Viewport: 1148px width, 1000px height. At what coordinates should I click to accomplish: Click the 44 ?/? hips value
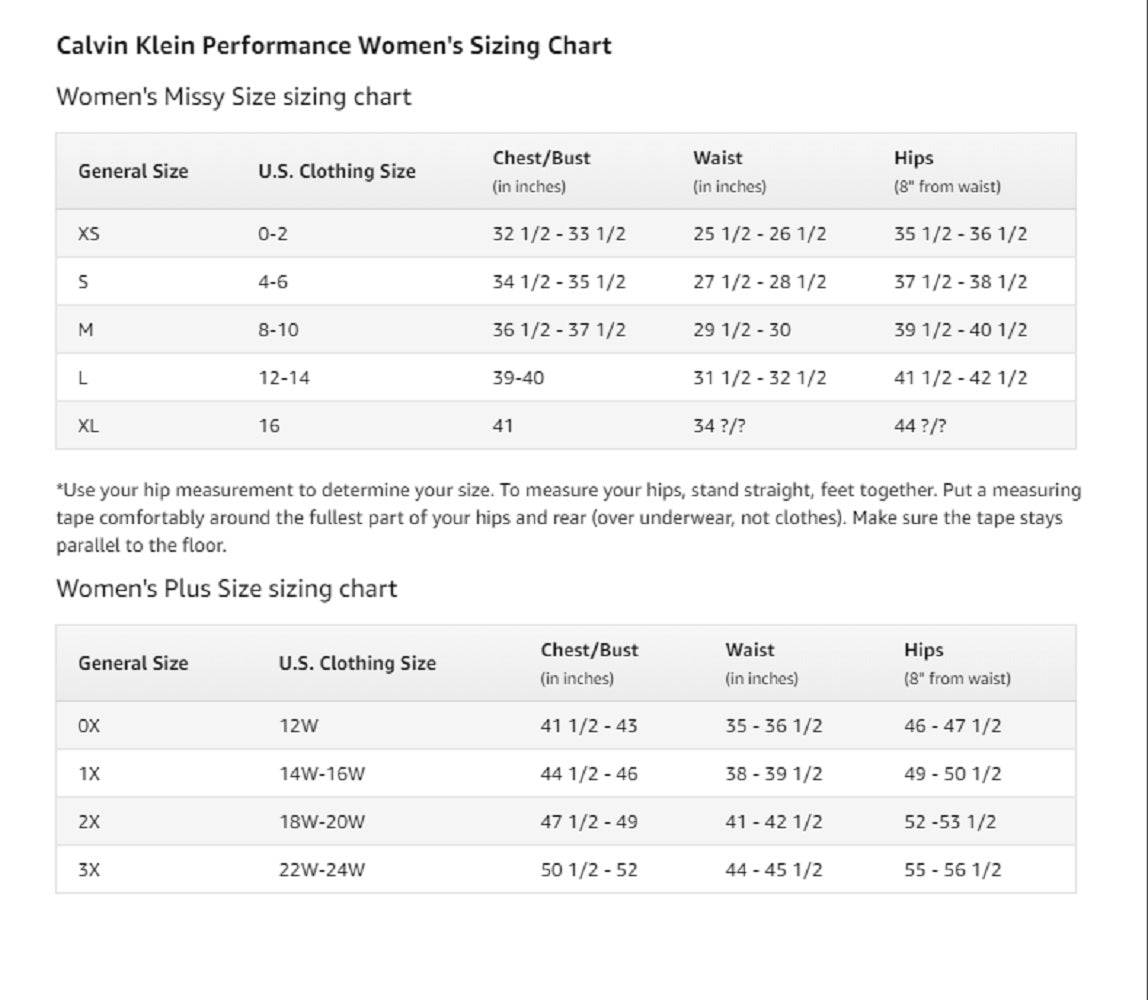tap(919, 426)
